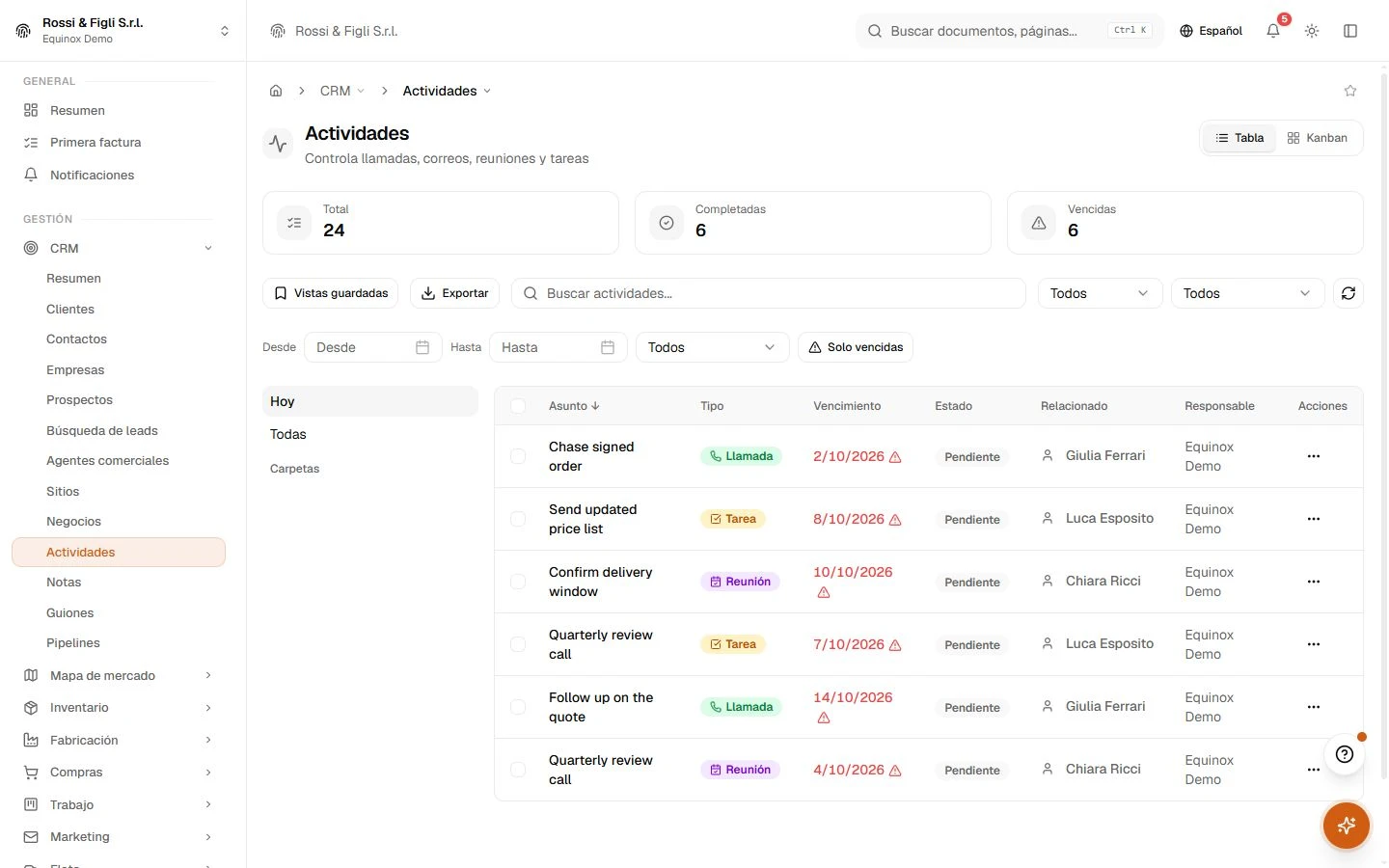
Task: Click the global document search box
Action: (x=1010, y=31)
